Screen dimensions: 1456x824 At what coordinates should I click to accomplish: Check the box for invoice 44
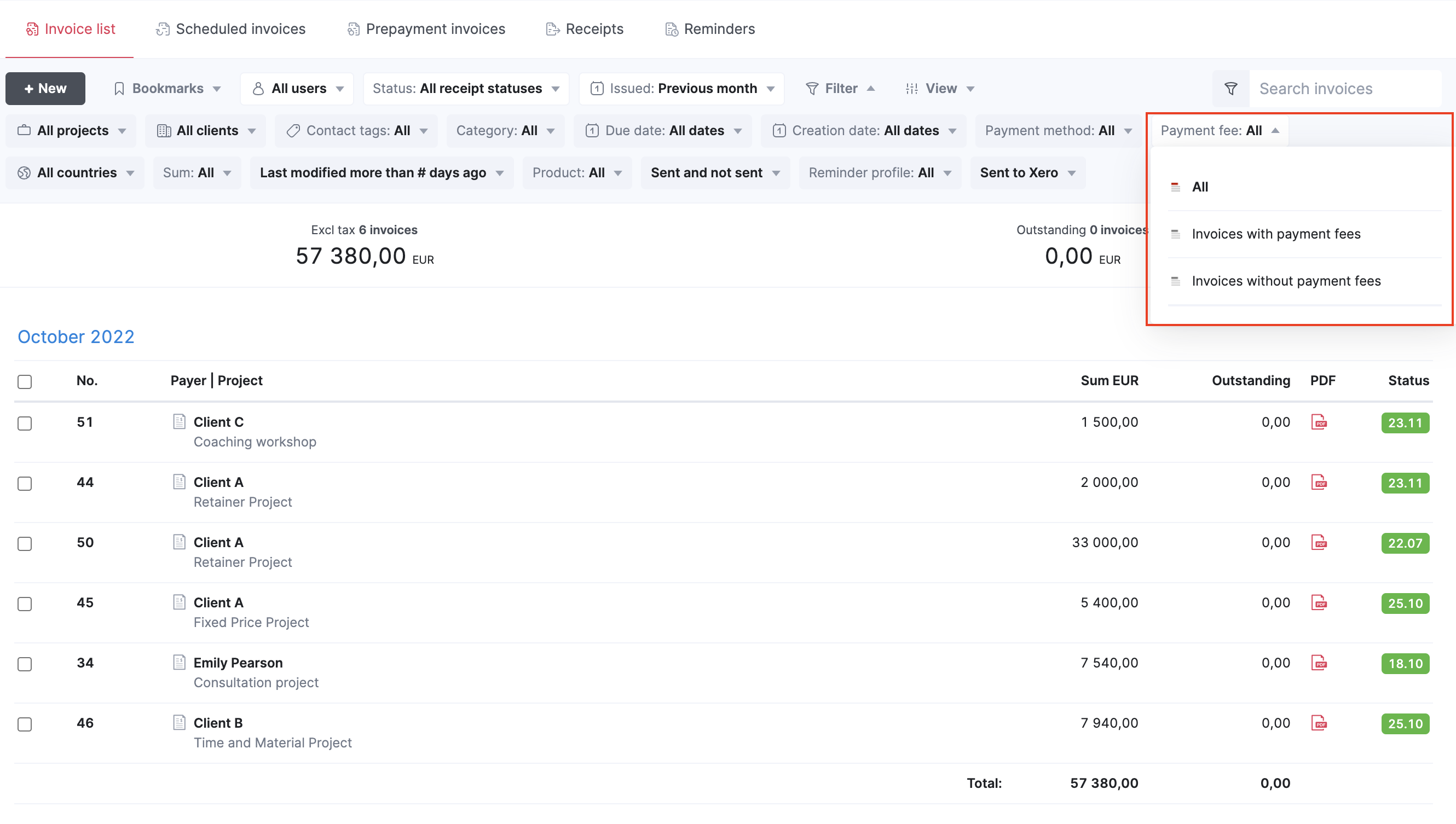coord(24,483)
